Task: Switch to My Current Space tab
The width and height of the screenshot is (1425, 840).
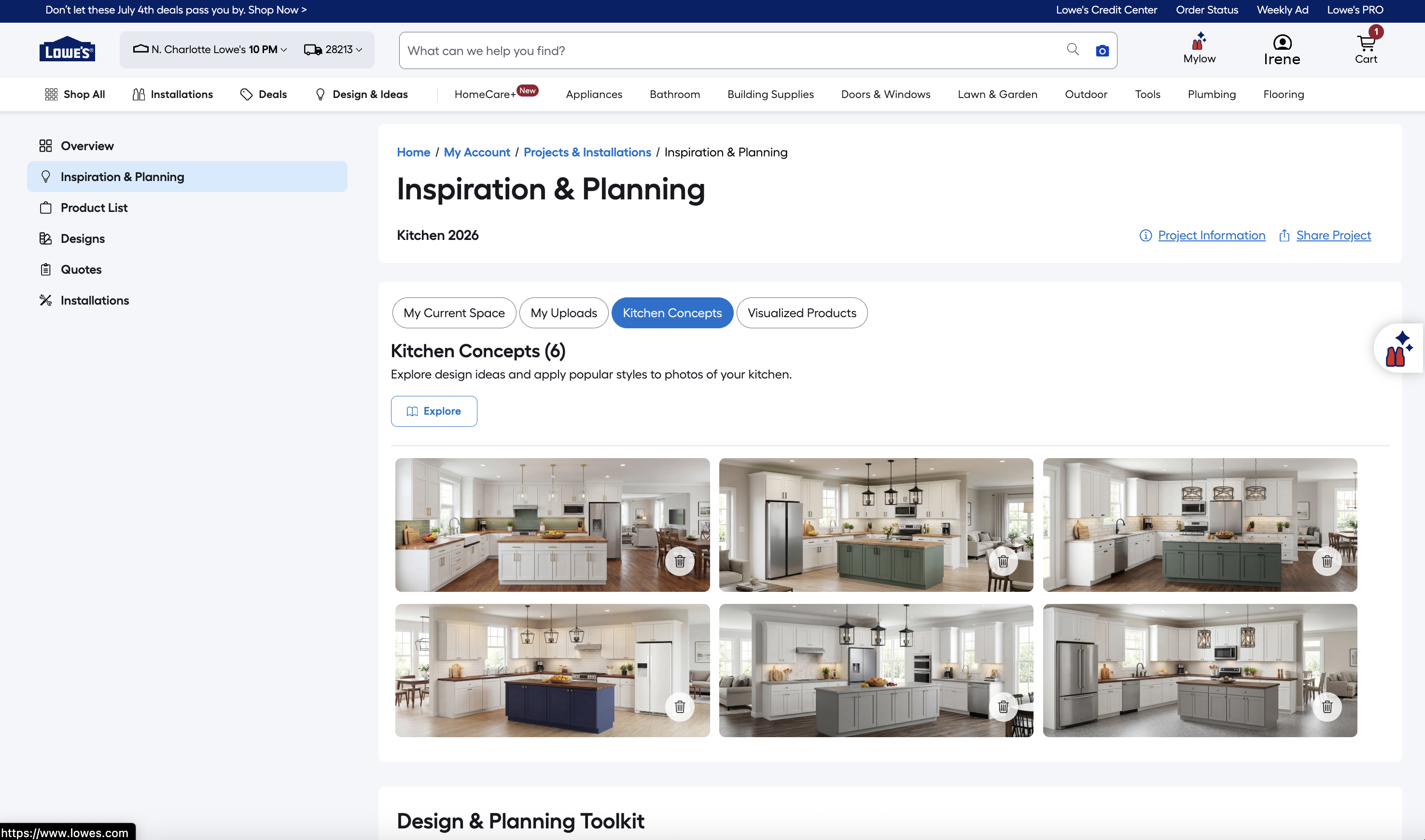Action: pyautogui.click(x=454, y=313)
